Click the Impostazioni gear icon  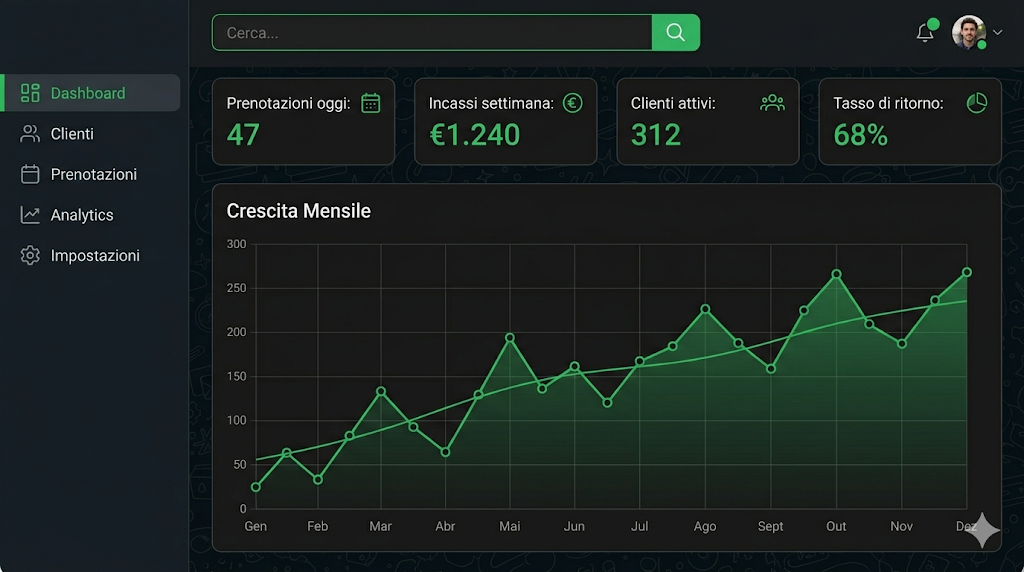coord(30,255)
